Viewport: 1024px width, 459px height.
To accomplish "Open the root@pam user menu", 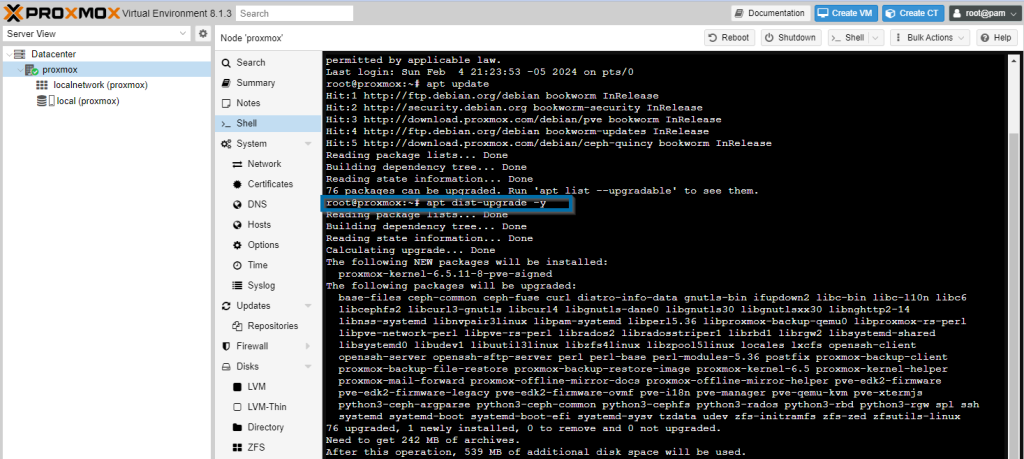I will tap(984, 13).
